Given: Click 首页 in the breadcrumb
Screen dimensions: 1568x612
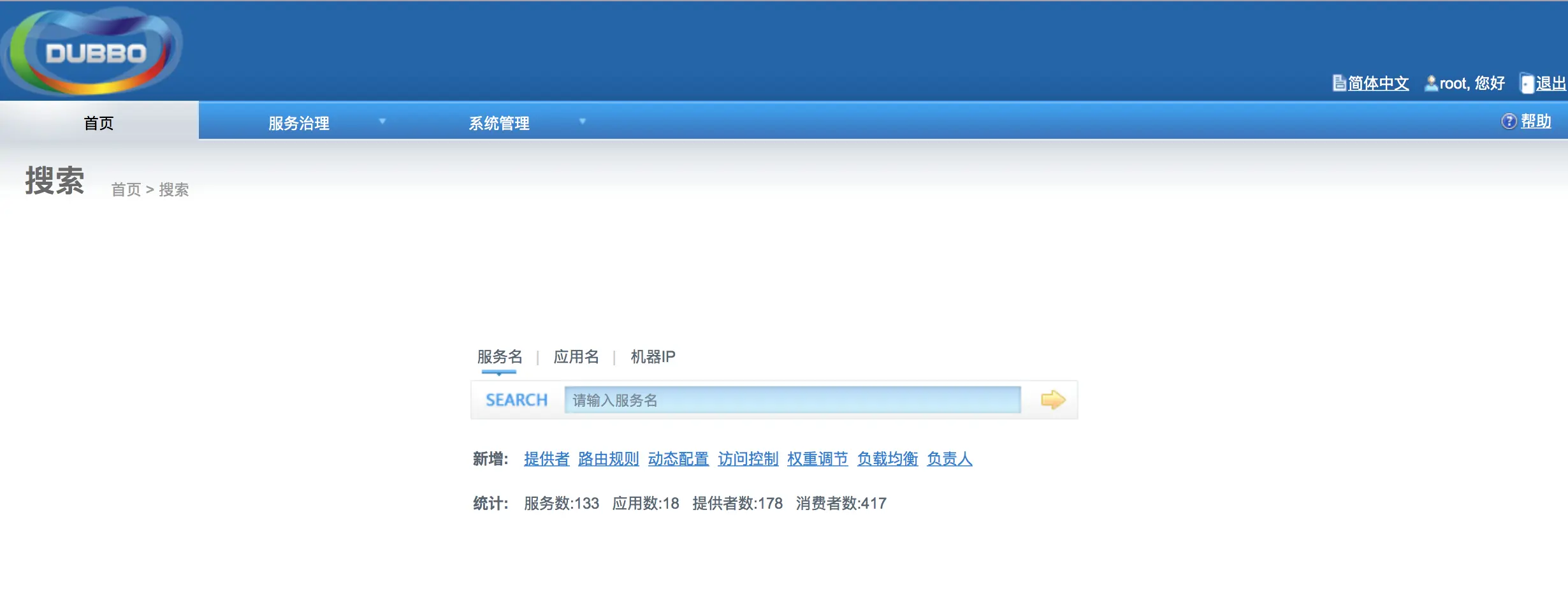Looking at the screenshot, I should (126, 189).
